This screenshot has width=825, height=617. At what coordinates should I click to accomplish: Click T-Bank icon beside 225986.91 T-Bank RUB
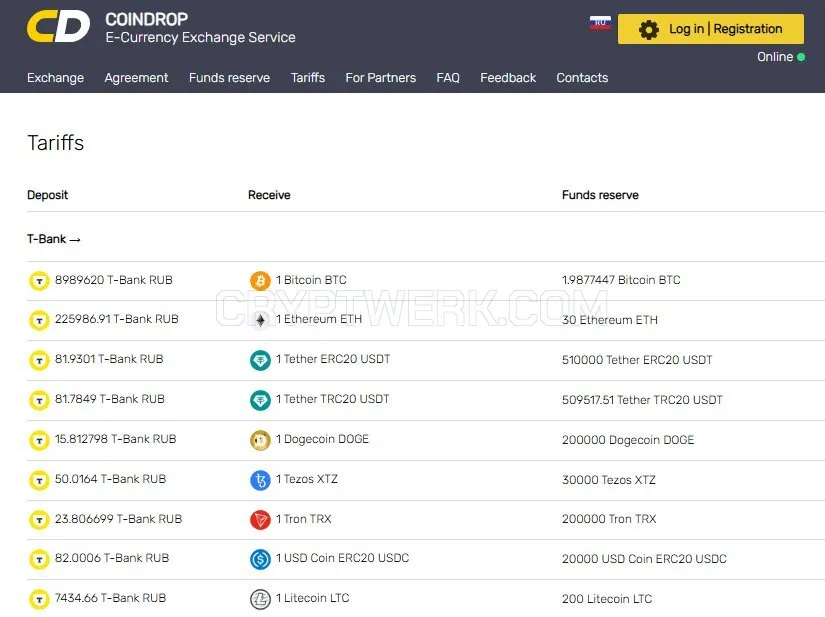click(x=39, y=320)
